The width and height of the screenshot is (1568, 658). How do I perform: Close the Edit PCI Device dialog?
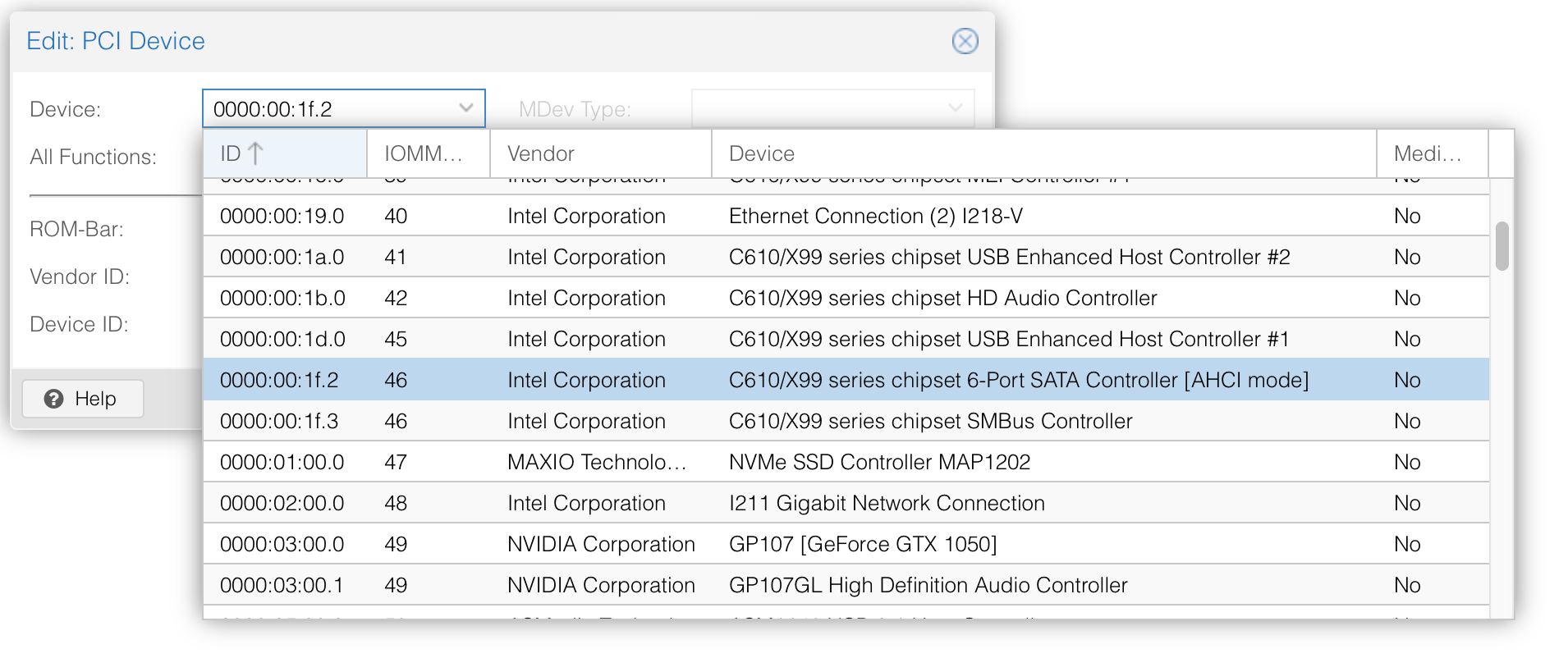(965, 41)
